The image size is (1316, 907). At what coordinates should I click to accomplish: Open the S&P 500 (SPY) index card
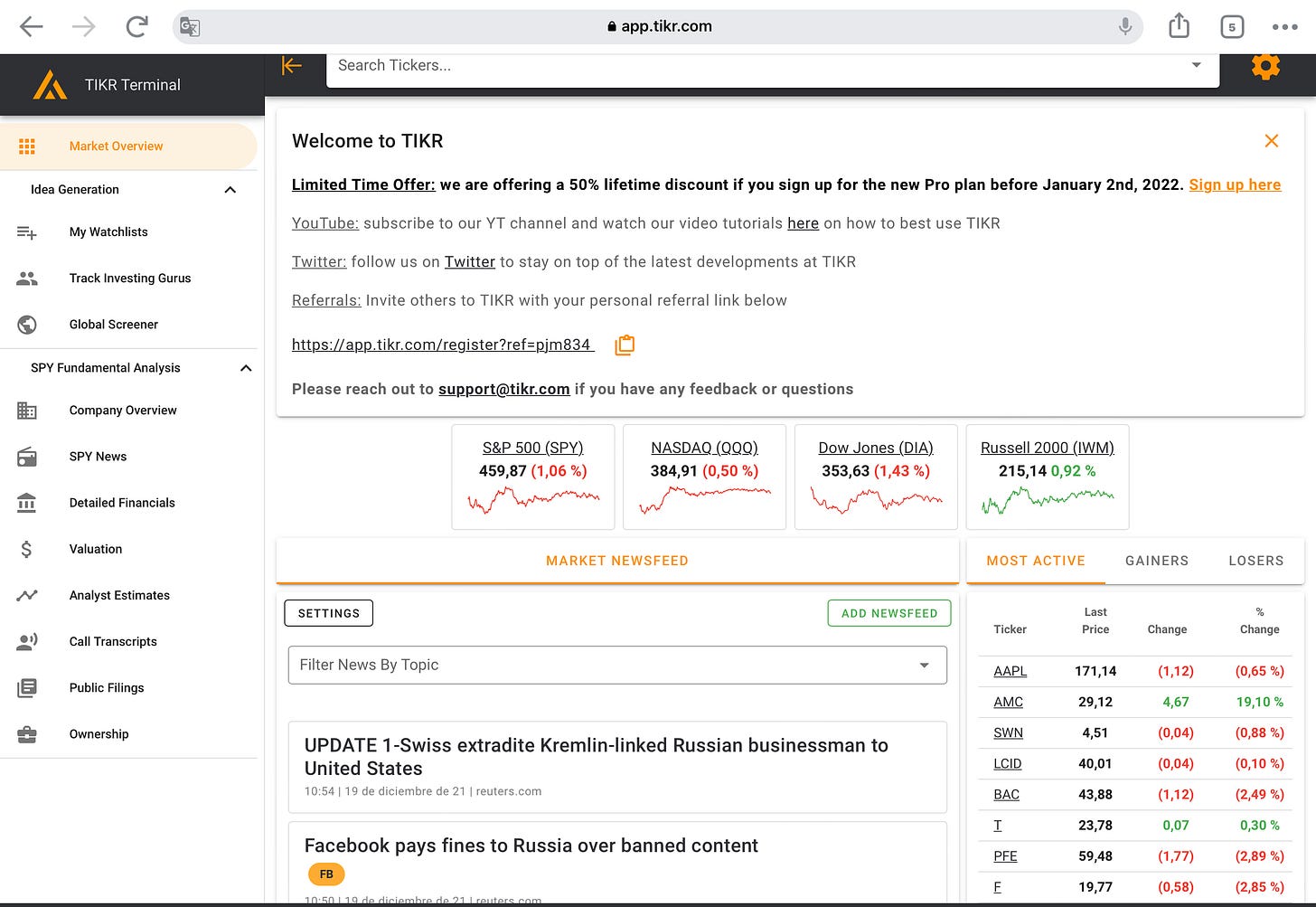pos(533,477)
